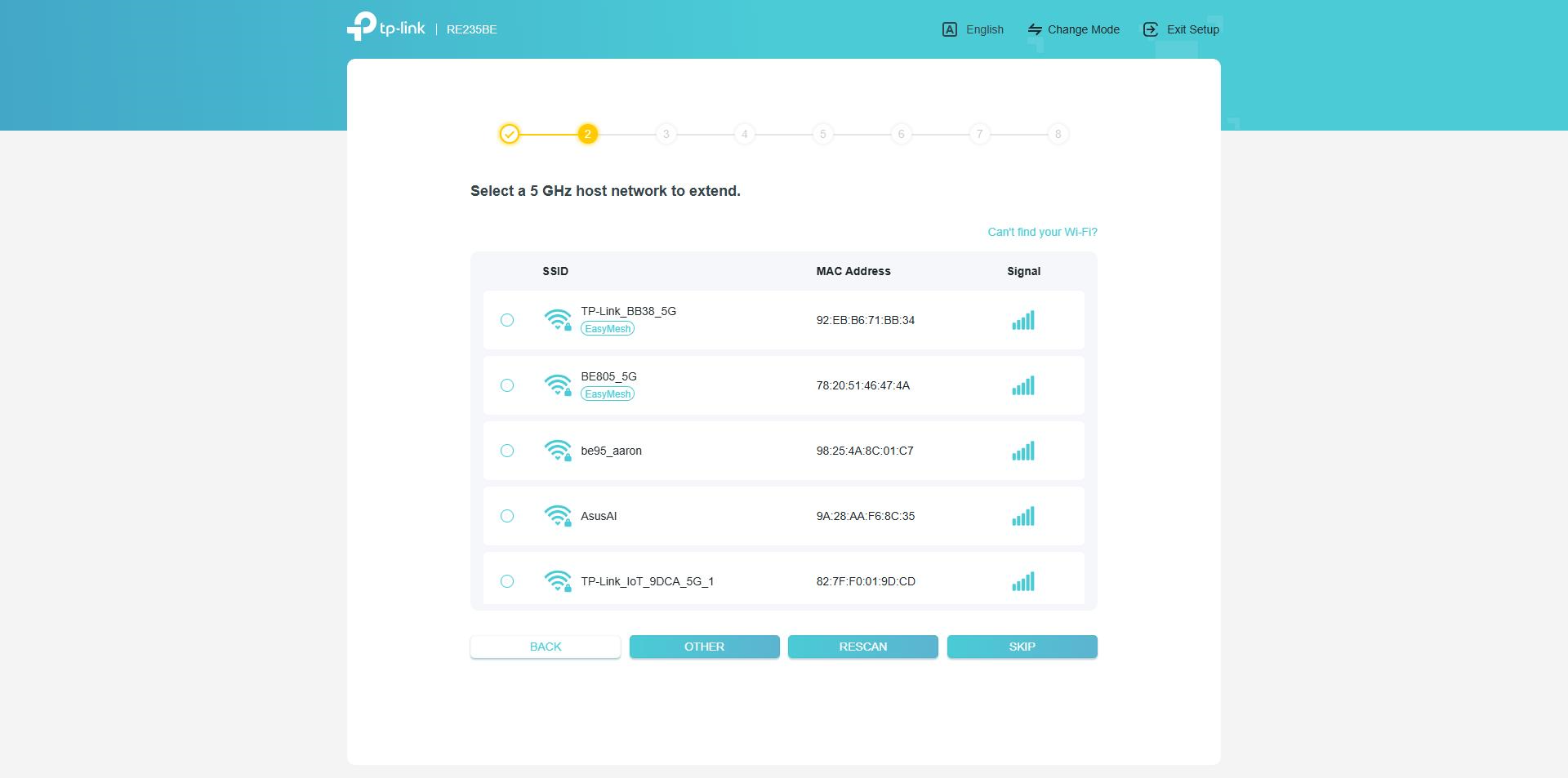This screenshot has height=778, width=1568.
Task: Click signal bars for BE805_5G
Action: [1023, 385]
